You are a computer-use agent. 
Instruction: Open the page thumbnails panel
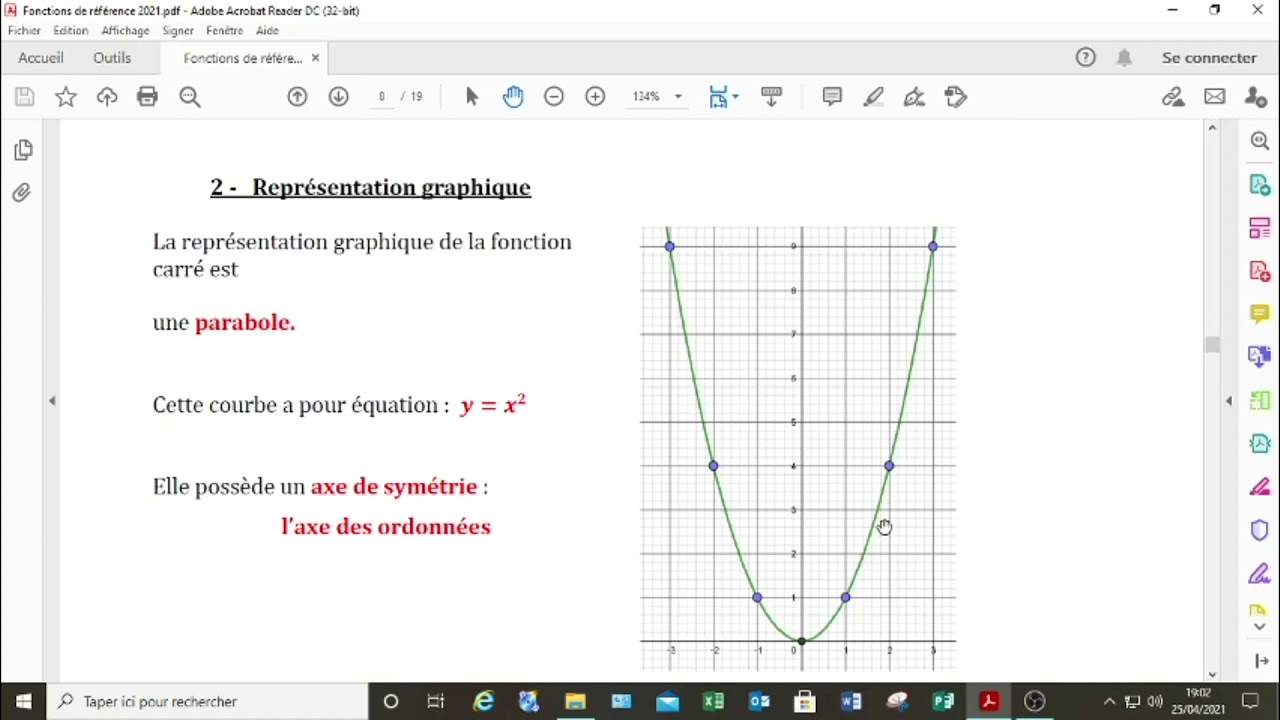tap(23, 150)
